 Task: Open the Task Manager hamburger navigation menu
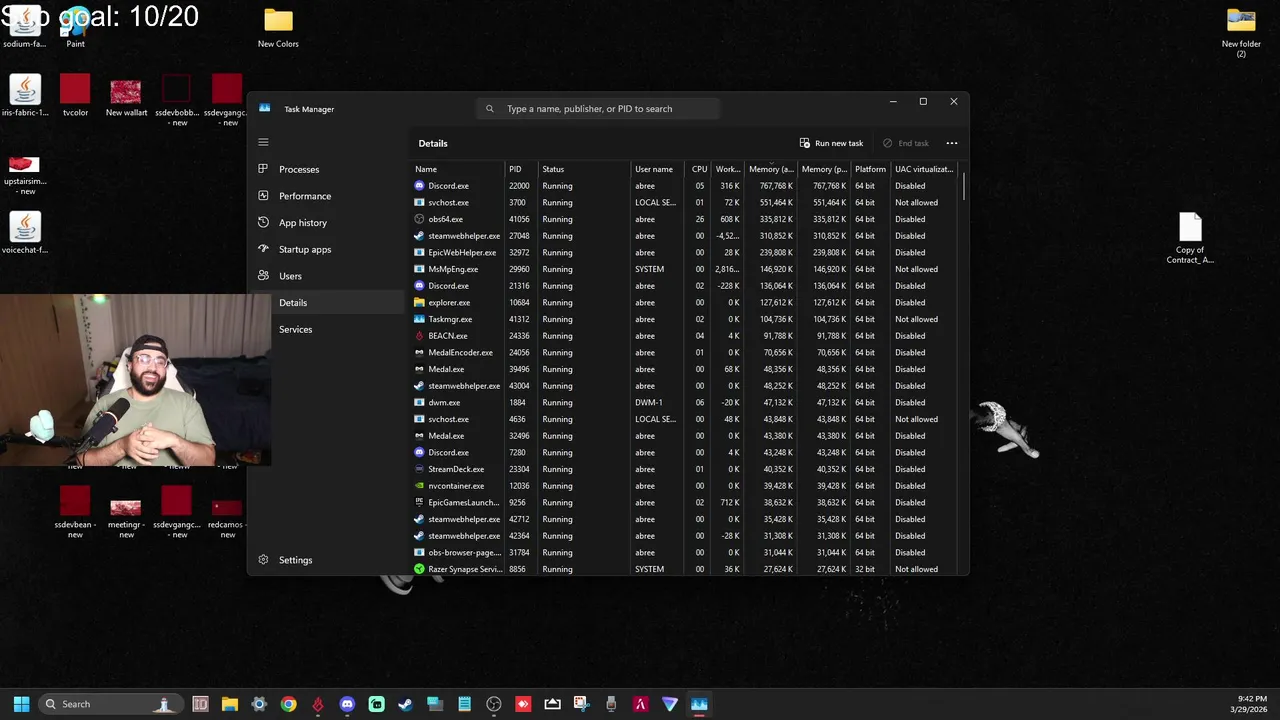tap(263, 142)
